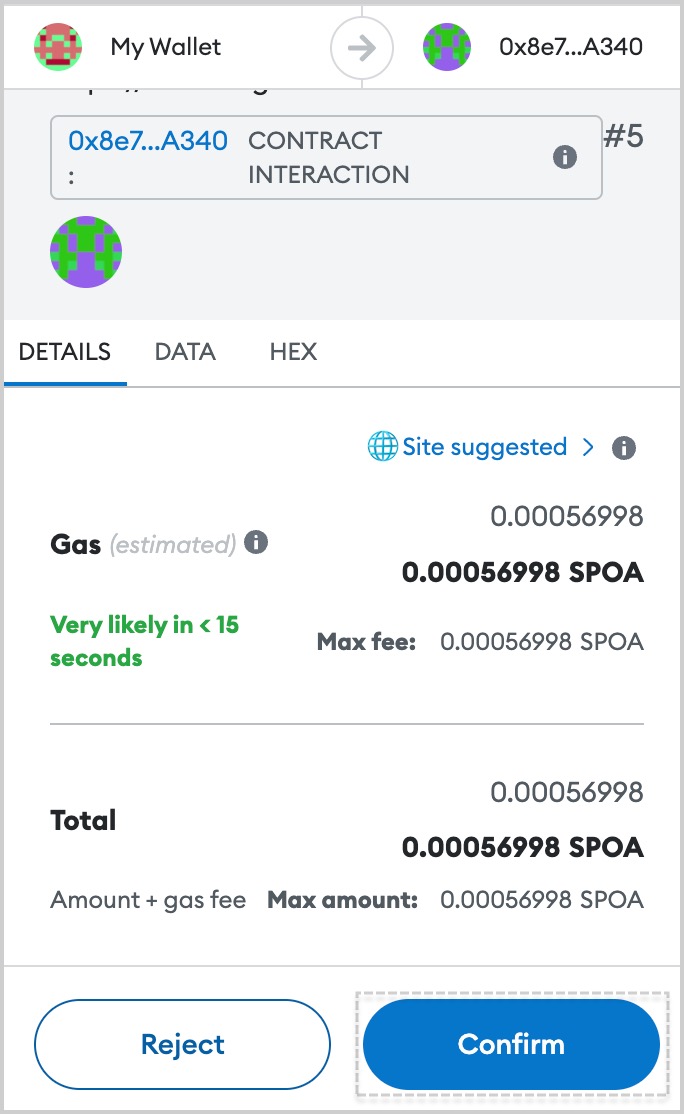Click the large green-purple contract identicon

point(86,252)
